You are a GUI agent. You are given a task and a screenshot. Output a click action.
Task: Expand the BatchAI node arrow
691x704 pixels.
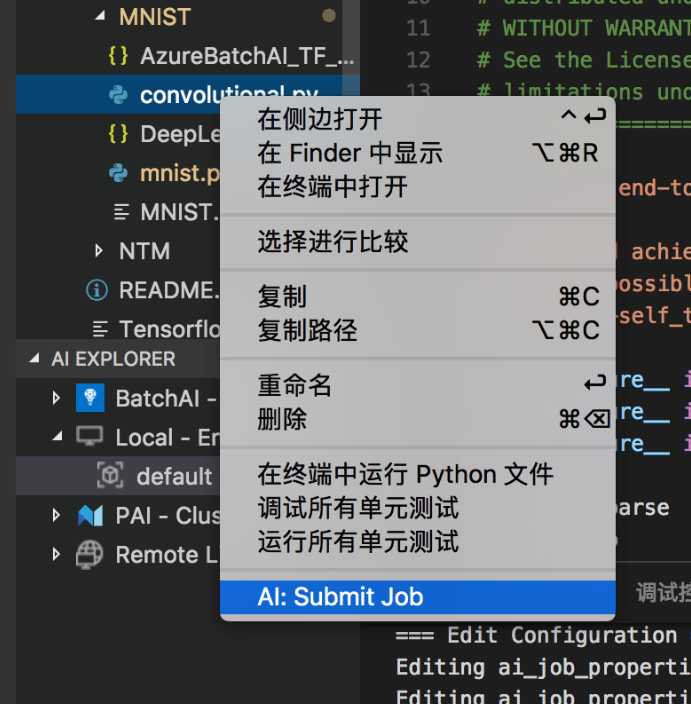point(56,398)
